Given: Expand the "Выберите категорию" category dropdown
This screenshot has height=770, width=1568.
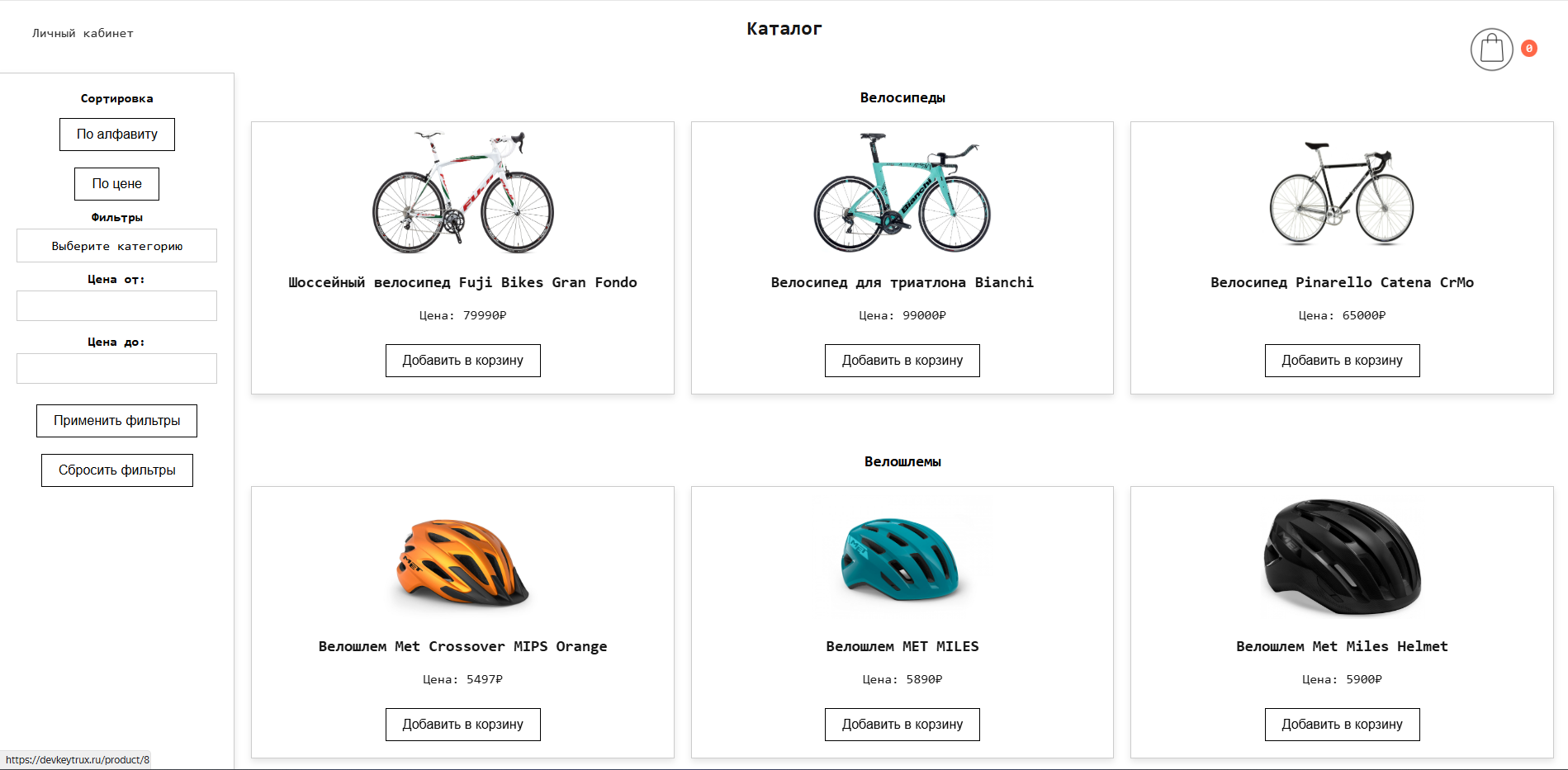Looking at the screenshot, I should [x=116, y=246].
